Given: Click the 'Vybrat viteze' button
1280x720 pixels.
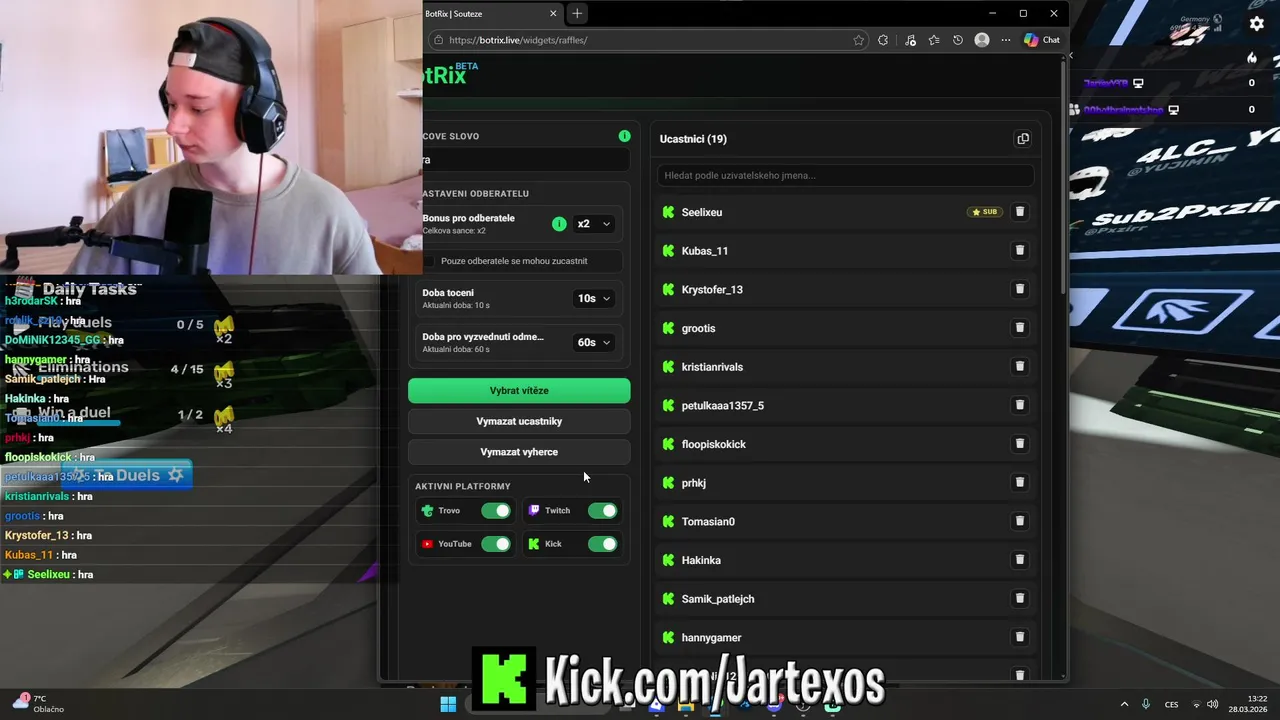Looking at the screenshot, I should 519,391.
